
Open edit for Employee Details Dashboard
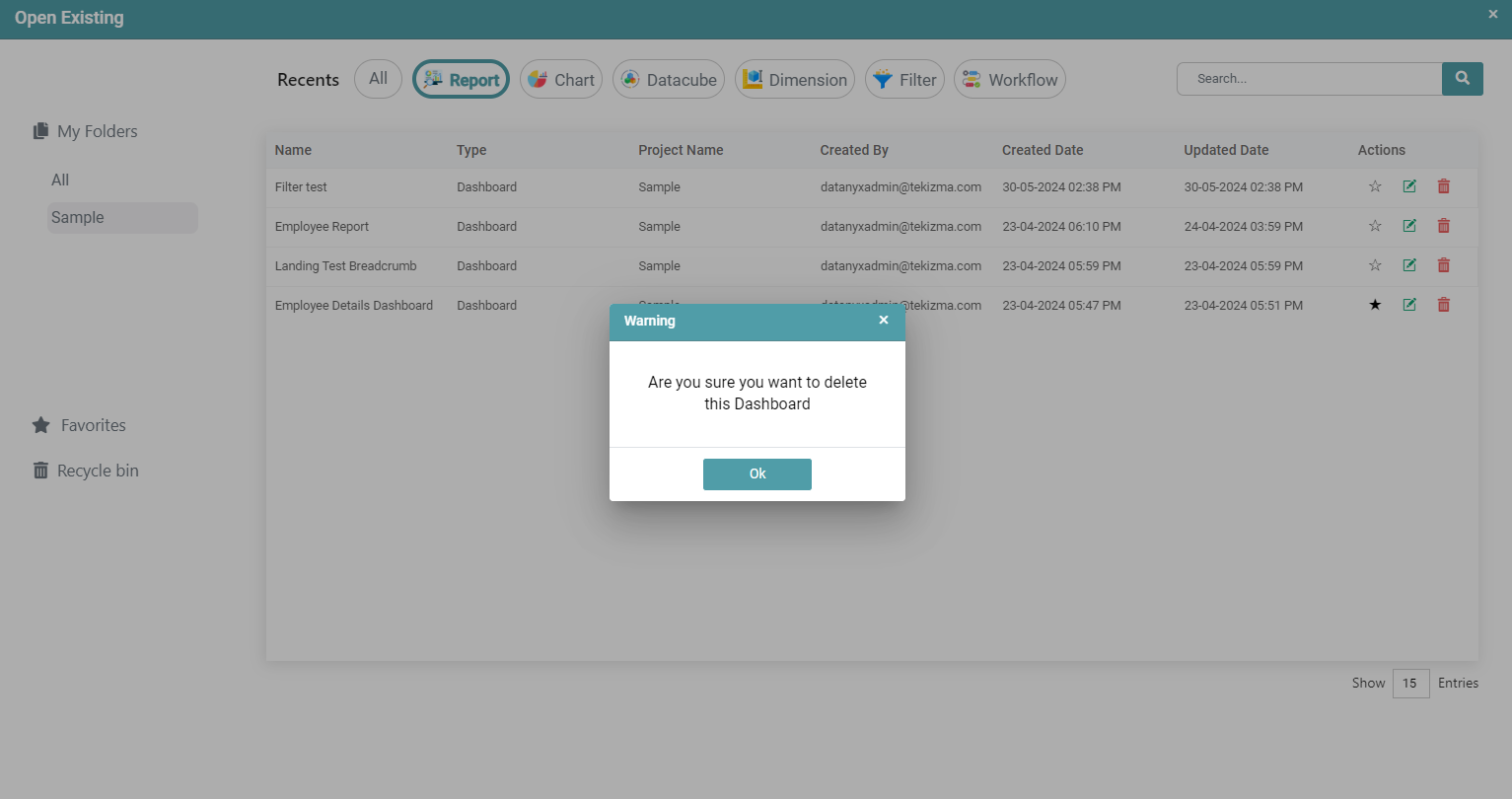1409,305
